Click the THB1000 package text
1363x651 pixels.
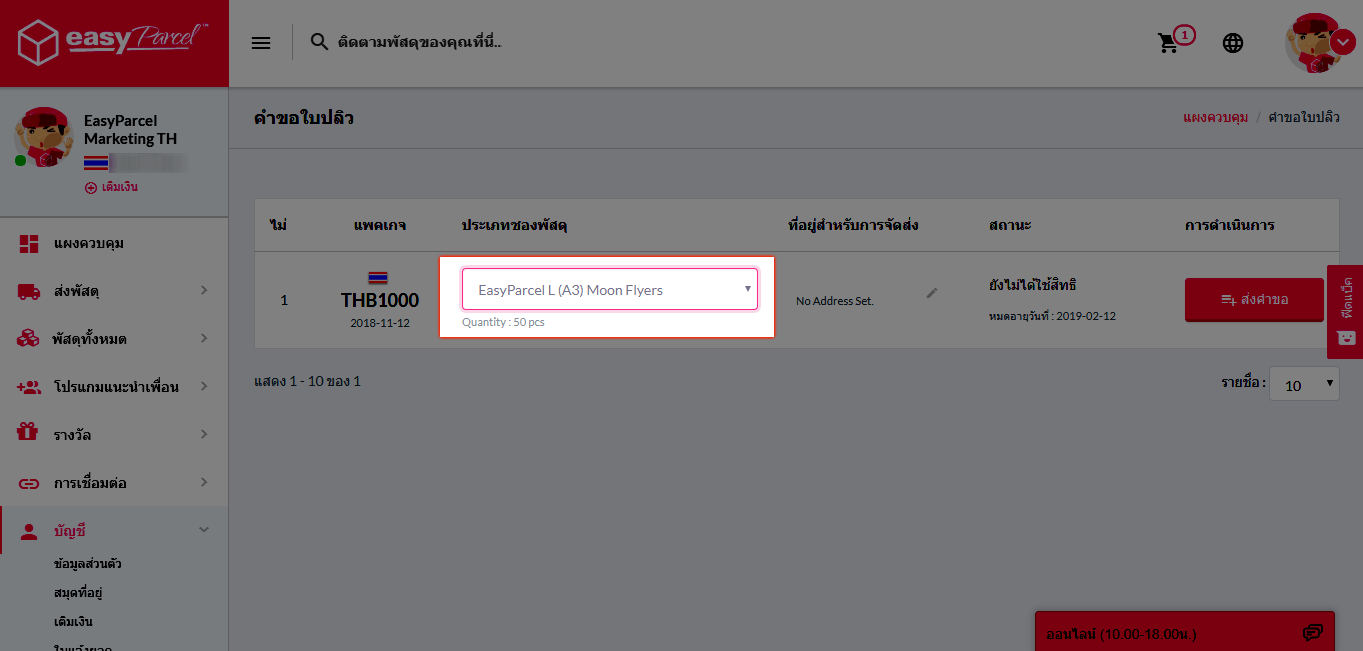[x=380, y=299]
